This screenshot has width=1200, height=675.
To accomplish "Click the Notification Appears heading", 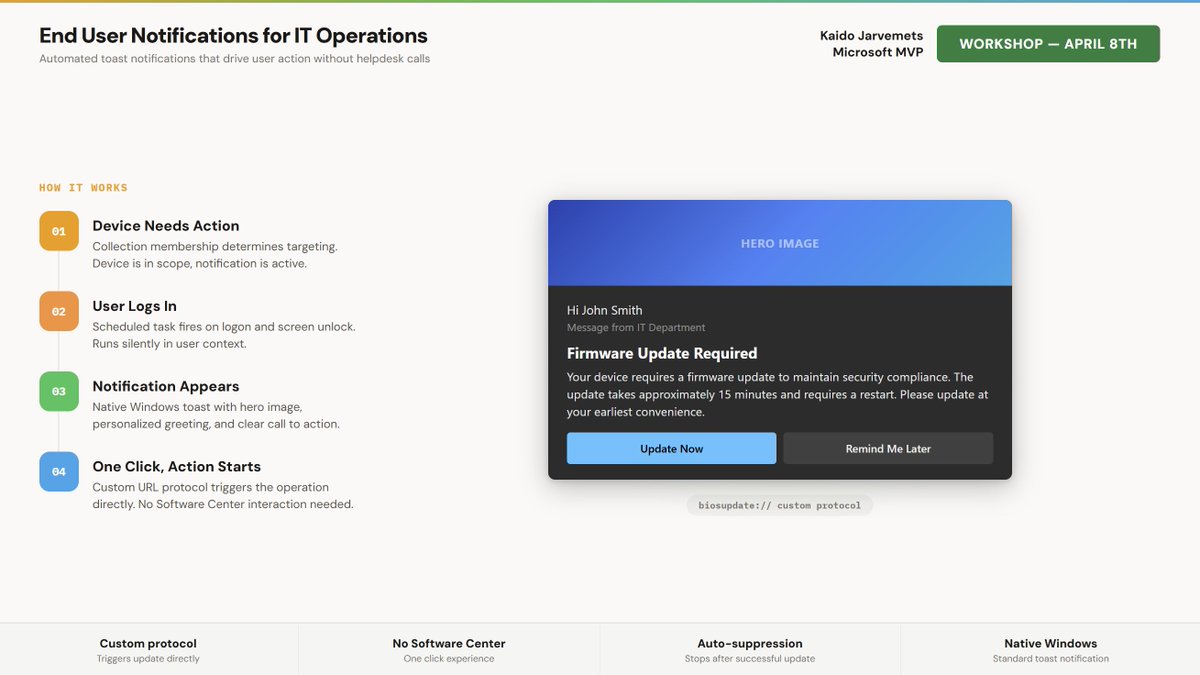I will coord(166,386).
